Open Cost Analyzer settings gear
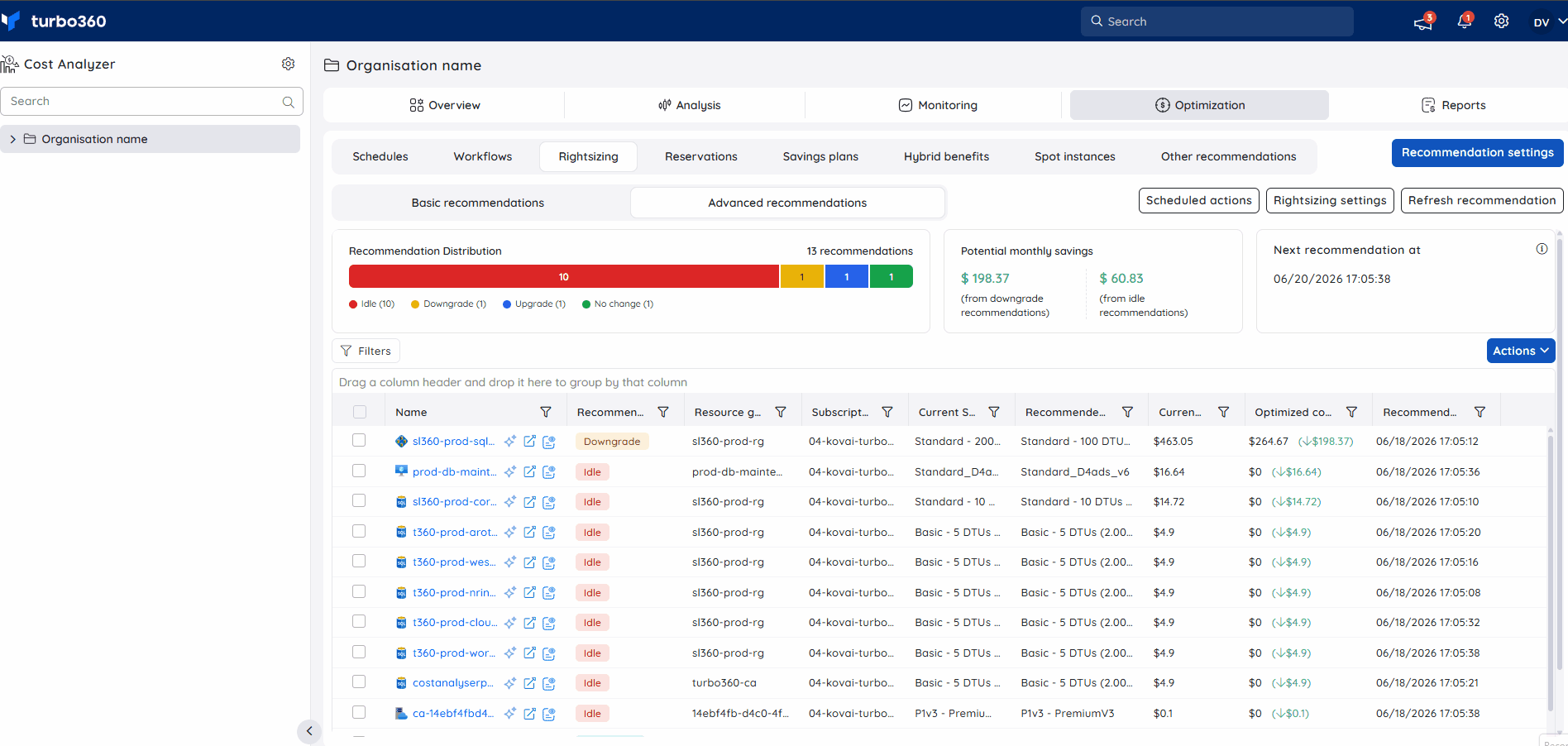1568x746 pixels. [x=288, y=64]
